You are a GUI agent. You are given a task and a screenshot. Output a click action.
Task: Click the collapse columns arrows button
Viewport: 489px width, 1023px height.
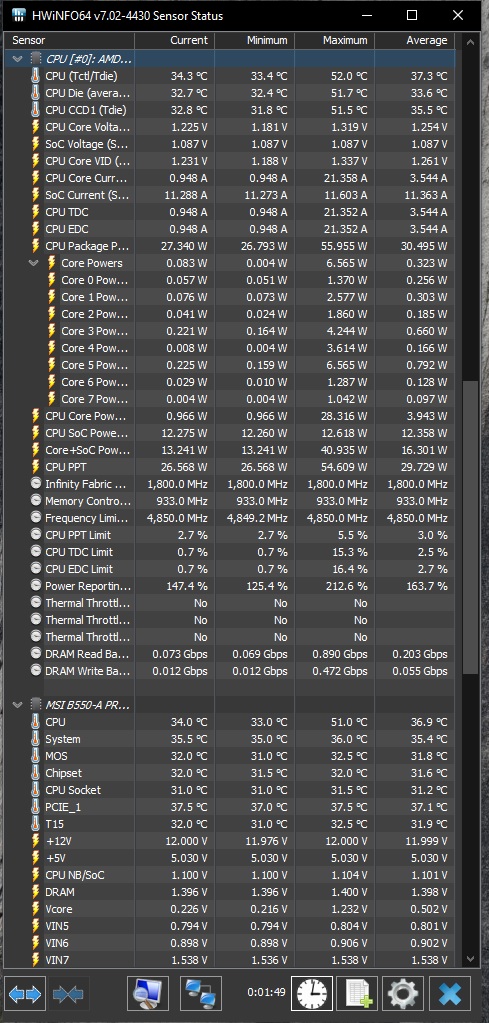pyautogui.click(x=69, y=994)
